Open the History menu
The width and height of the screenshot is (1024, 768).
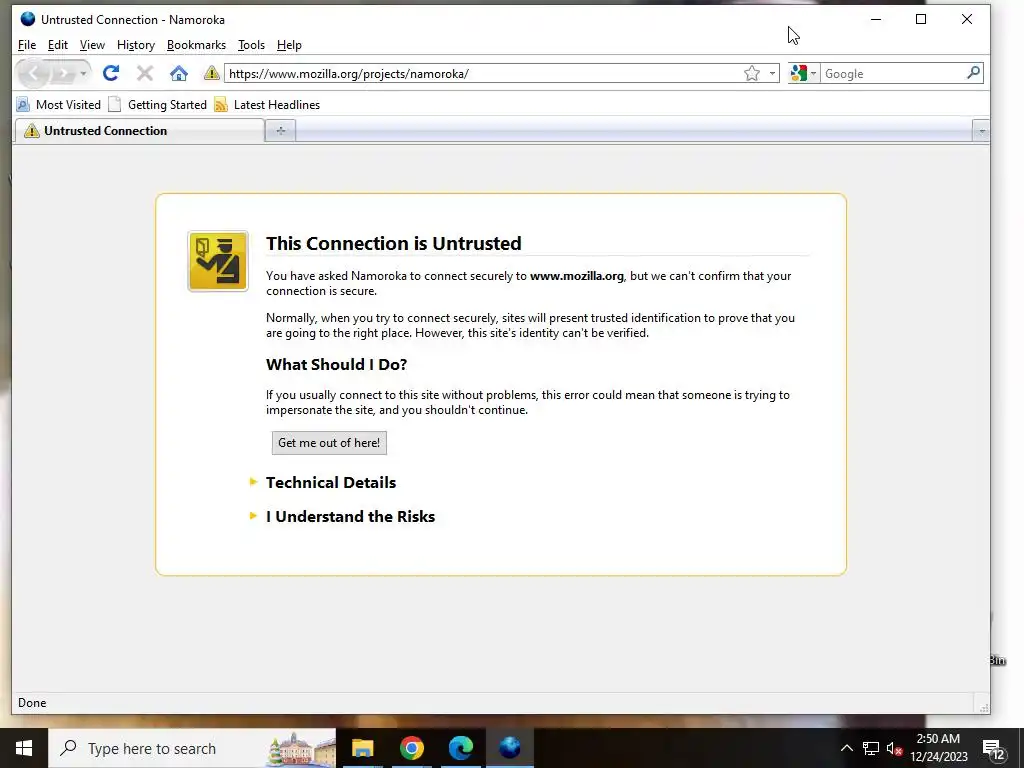(x=136, y=45)
